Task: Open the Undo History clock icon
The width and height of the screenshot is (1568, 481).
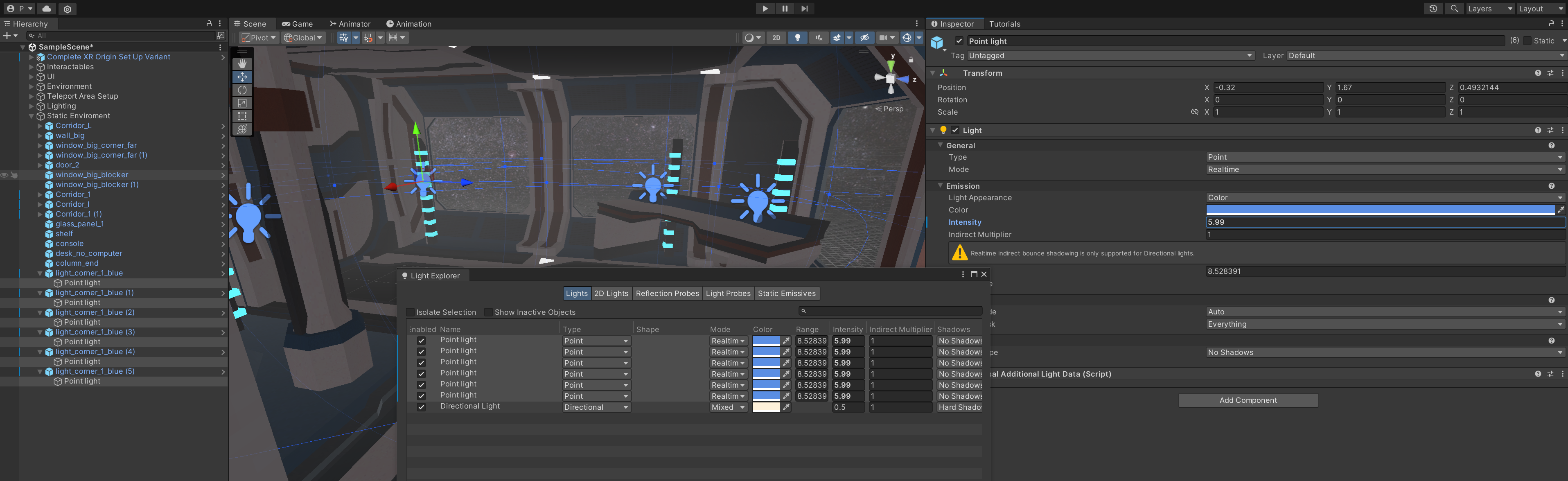Action: [1433, 9]
